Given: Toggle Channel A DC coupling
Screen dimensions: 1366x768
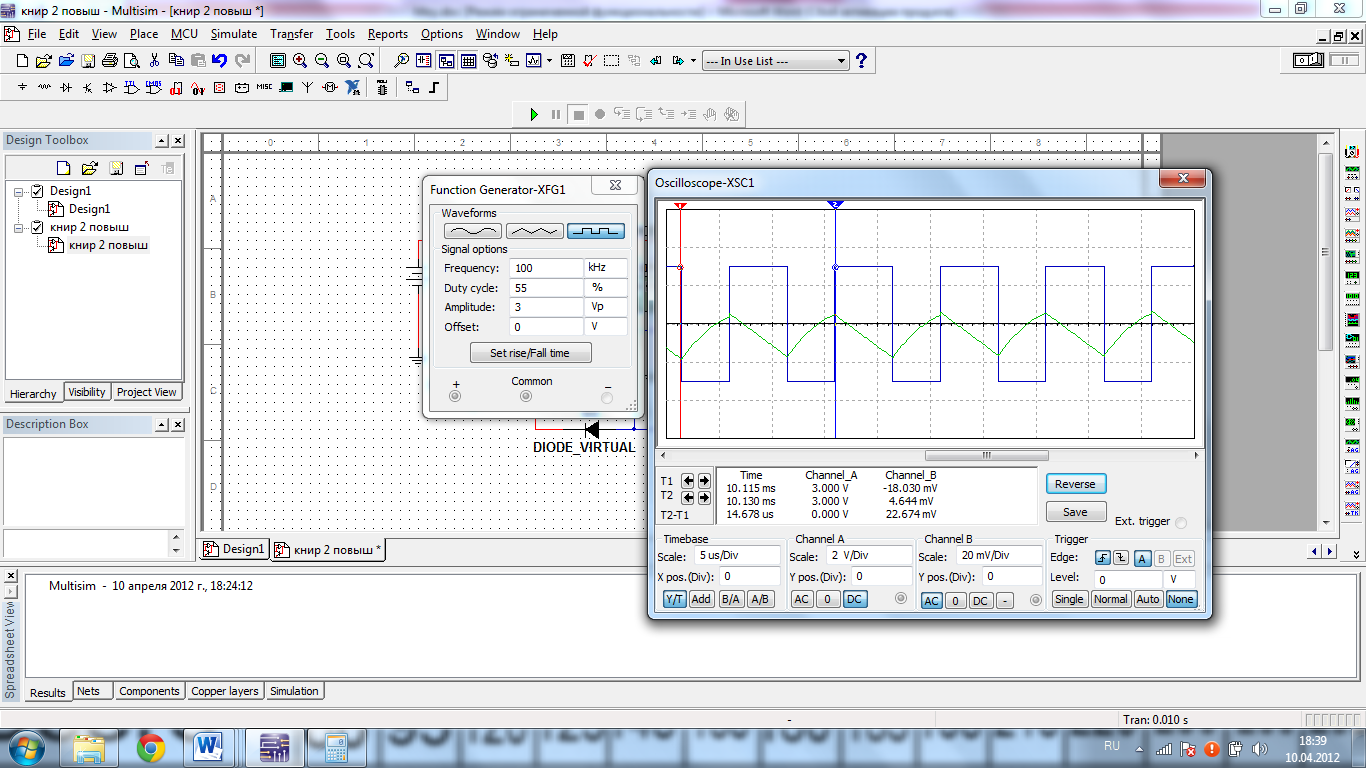Looking at the screenshot, I should pos(854,600).
